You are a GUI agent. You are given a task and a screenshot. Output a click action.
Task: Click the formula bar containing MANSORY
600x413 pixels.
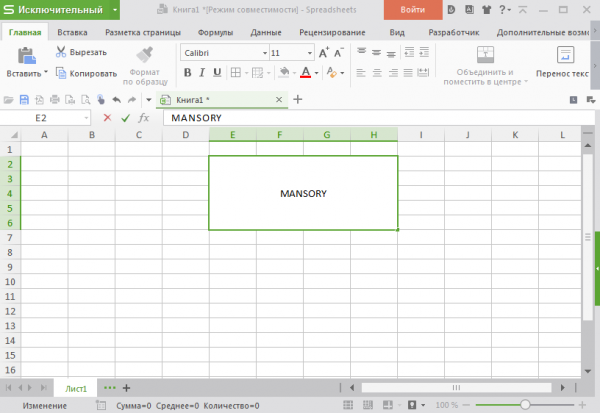pos(370,118)
